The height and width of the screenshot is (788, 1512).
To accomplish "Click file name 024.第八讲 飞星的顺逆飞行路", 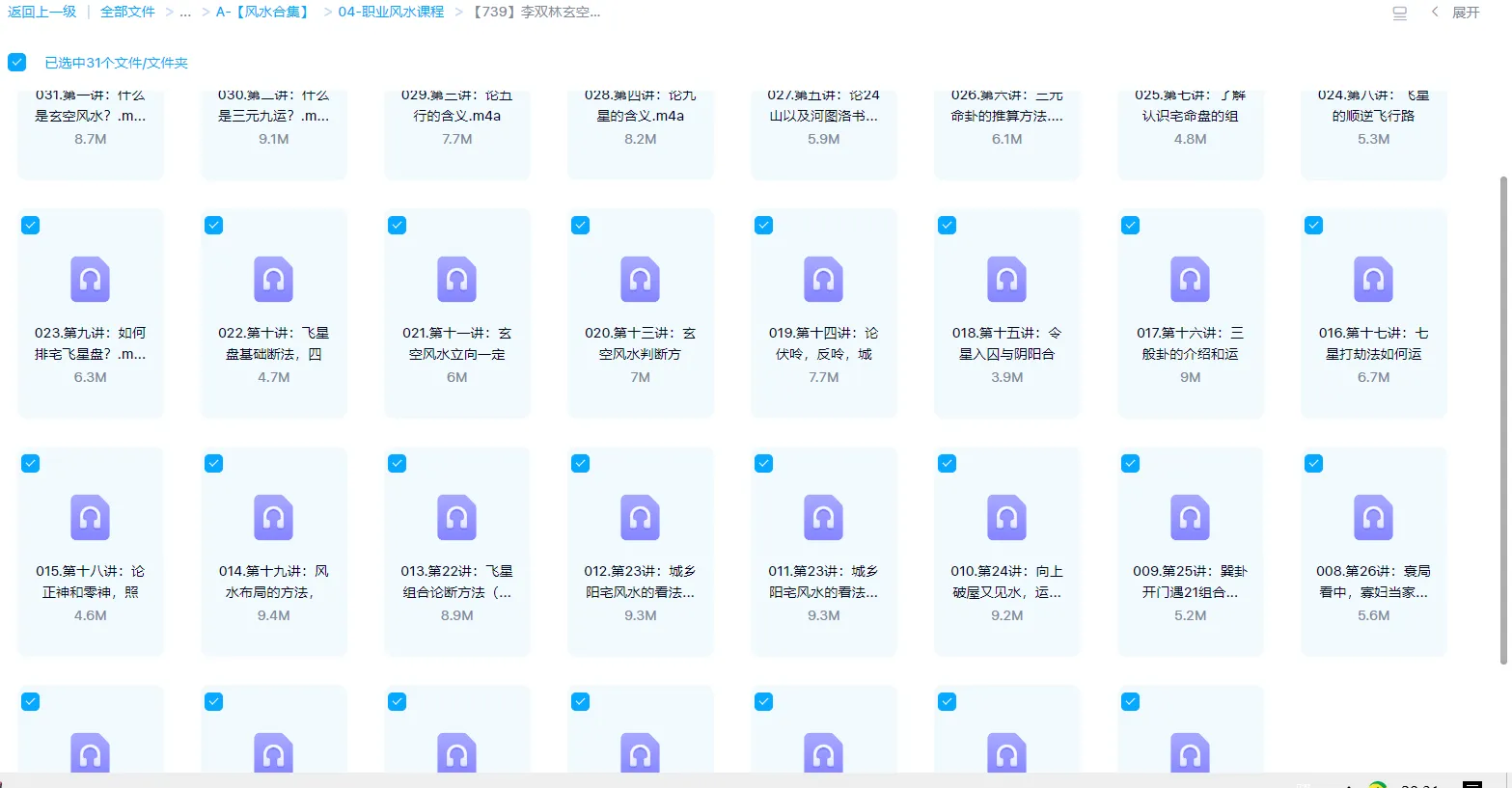I will 1374,105.
